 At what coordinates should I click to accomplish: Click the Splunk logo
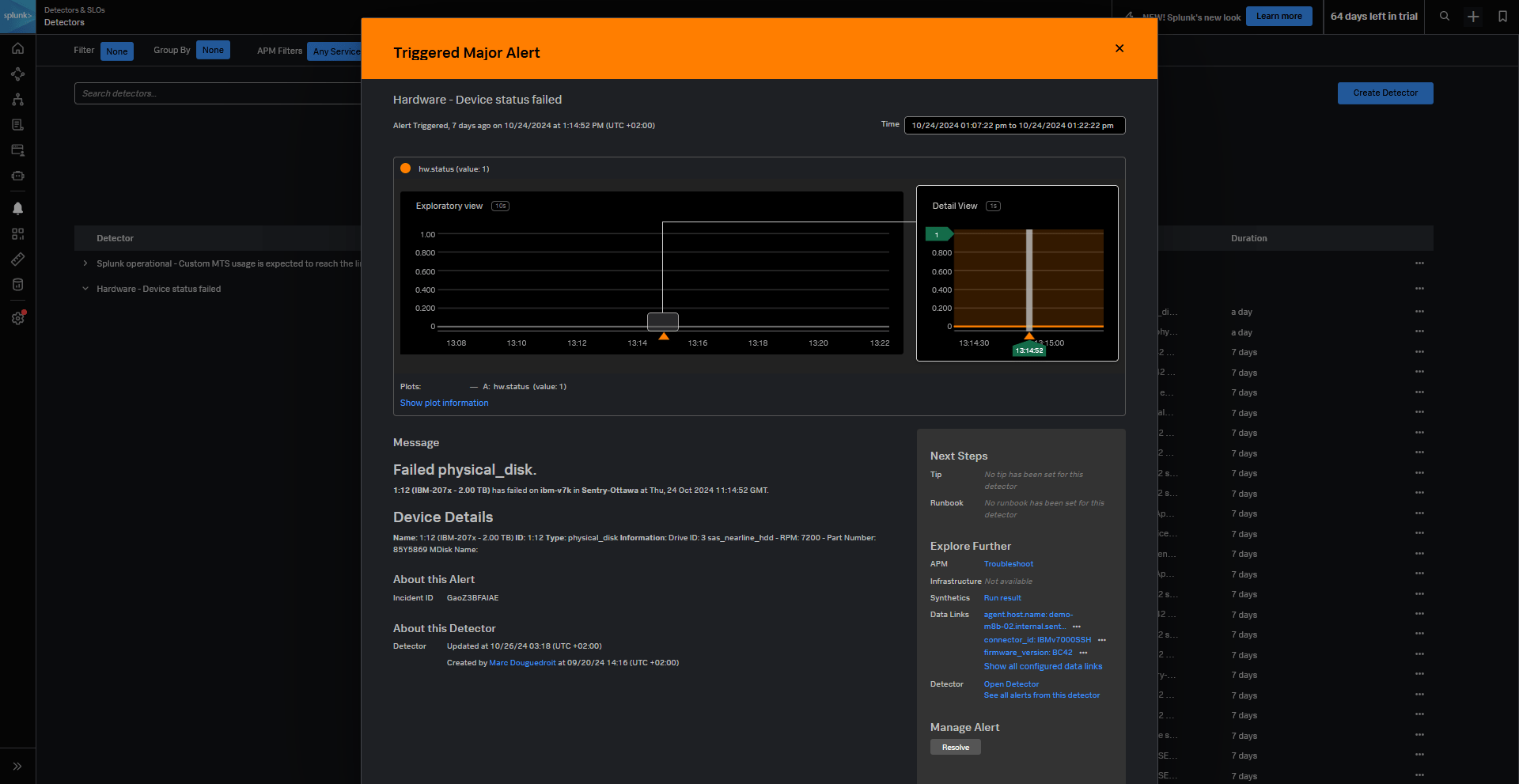(x=17, y=16)
